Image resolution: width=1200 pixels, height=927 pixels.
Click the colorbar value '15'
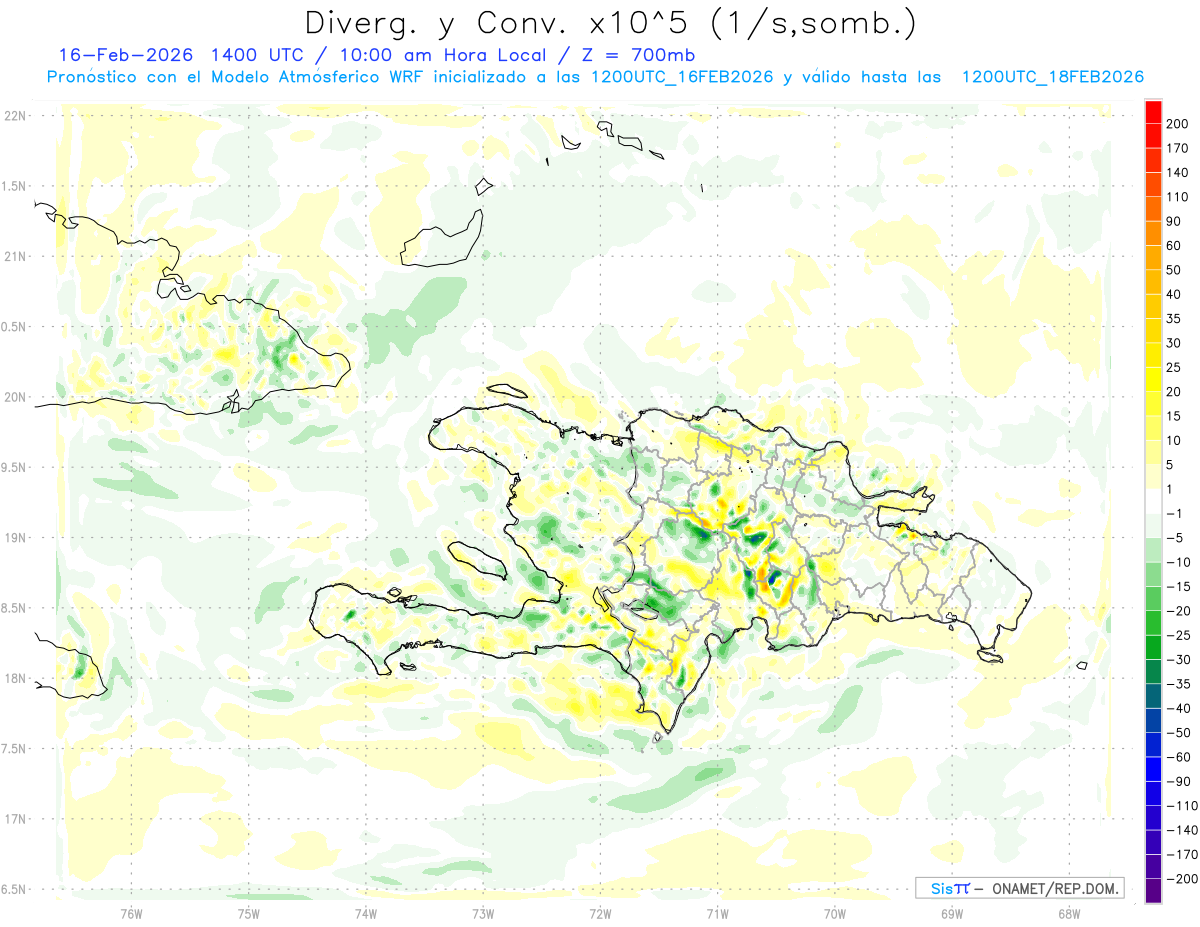1174,416
